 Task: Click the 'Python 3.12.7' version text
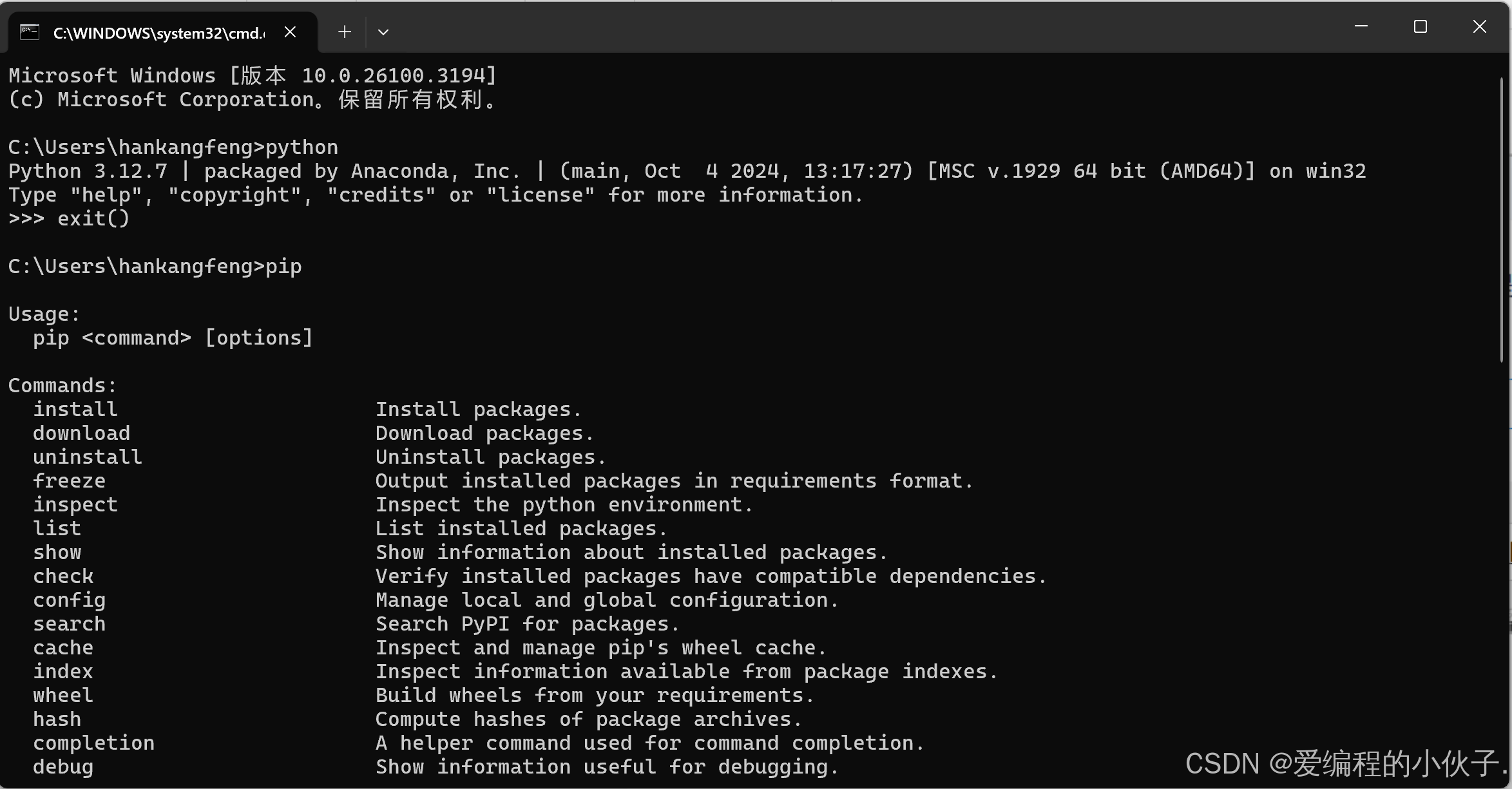(88, 171)
